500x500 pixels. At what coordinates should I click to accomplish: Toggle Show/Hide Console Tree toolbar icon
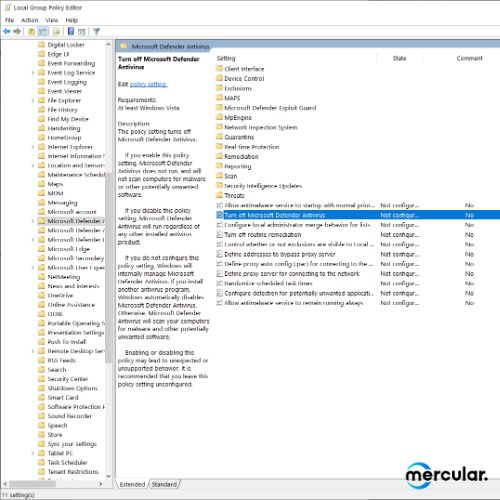43,32
